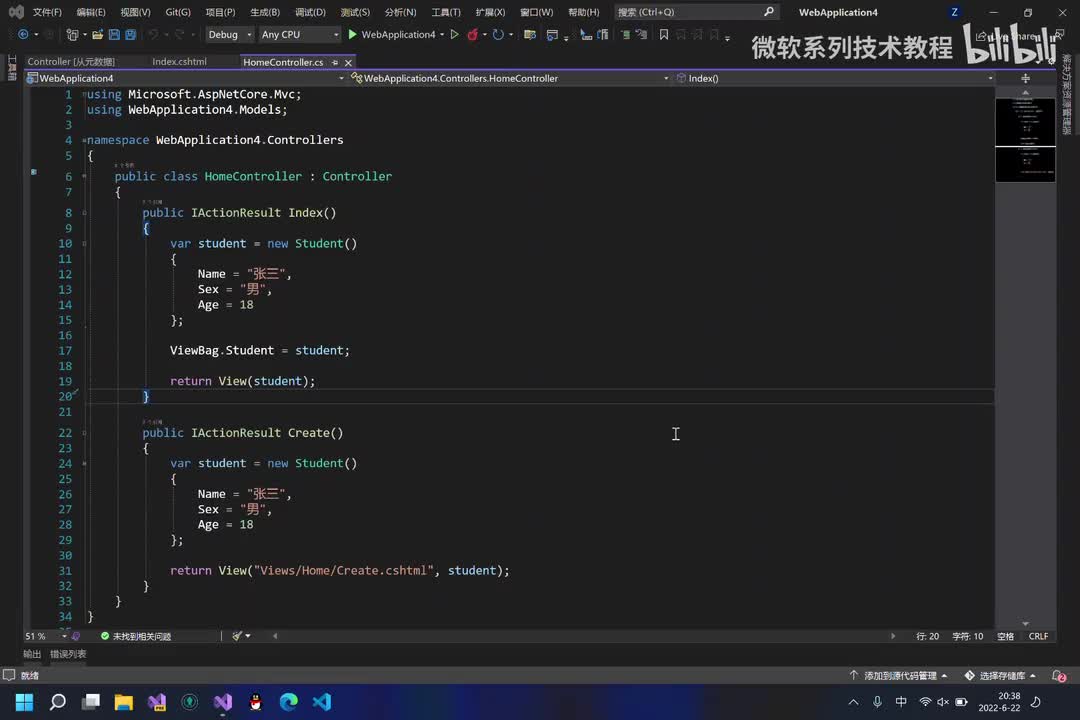Screen dimensions: 1080x720
Task: Click the taskbar clock showing 20:38
Action: coord(999,702)
